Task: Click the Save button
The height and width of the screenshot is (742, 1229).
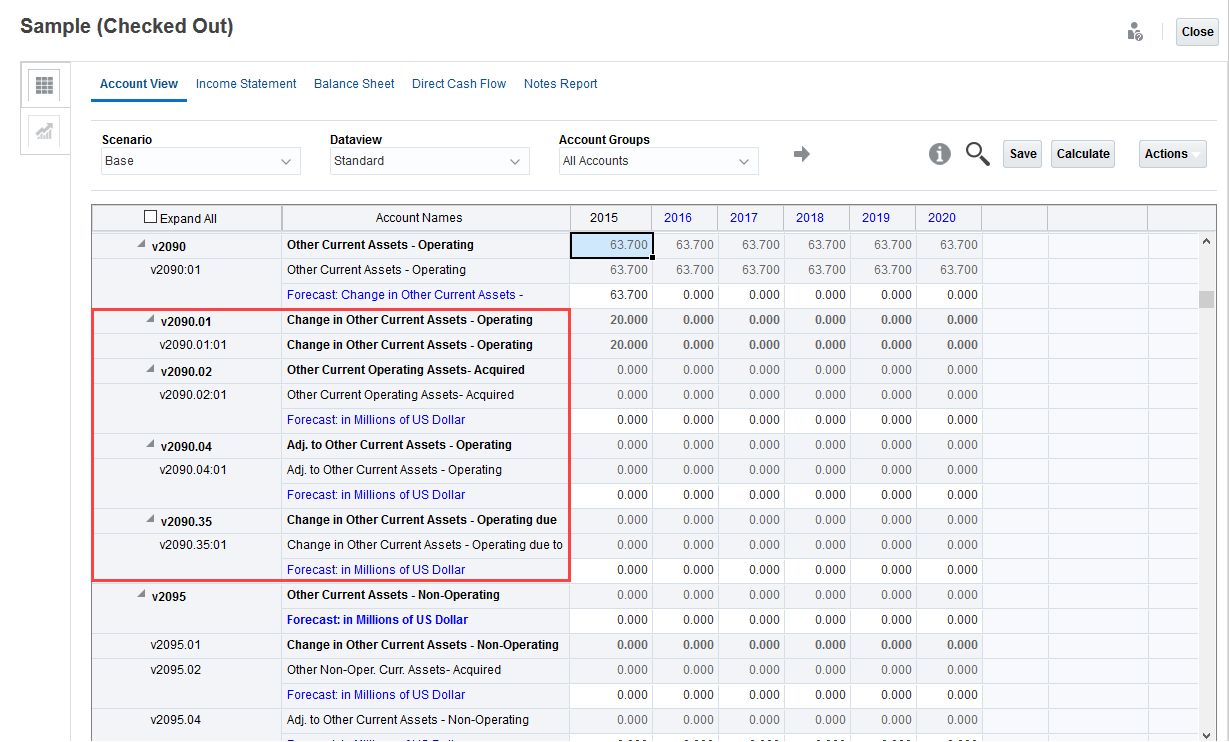Action: [1022, 154]
